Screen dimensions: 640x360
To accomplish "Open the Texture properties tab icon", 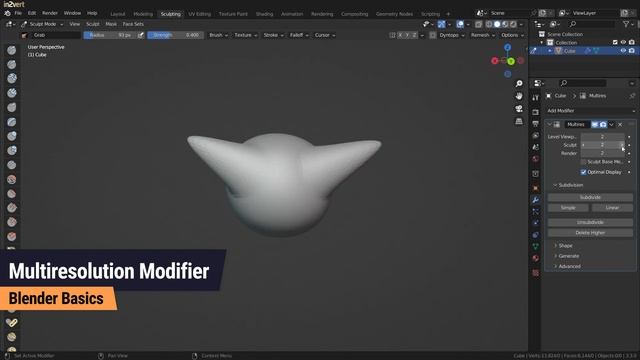I will pyautogui.click(x=536, y=273).
